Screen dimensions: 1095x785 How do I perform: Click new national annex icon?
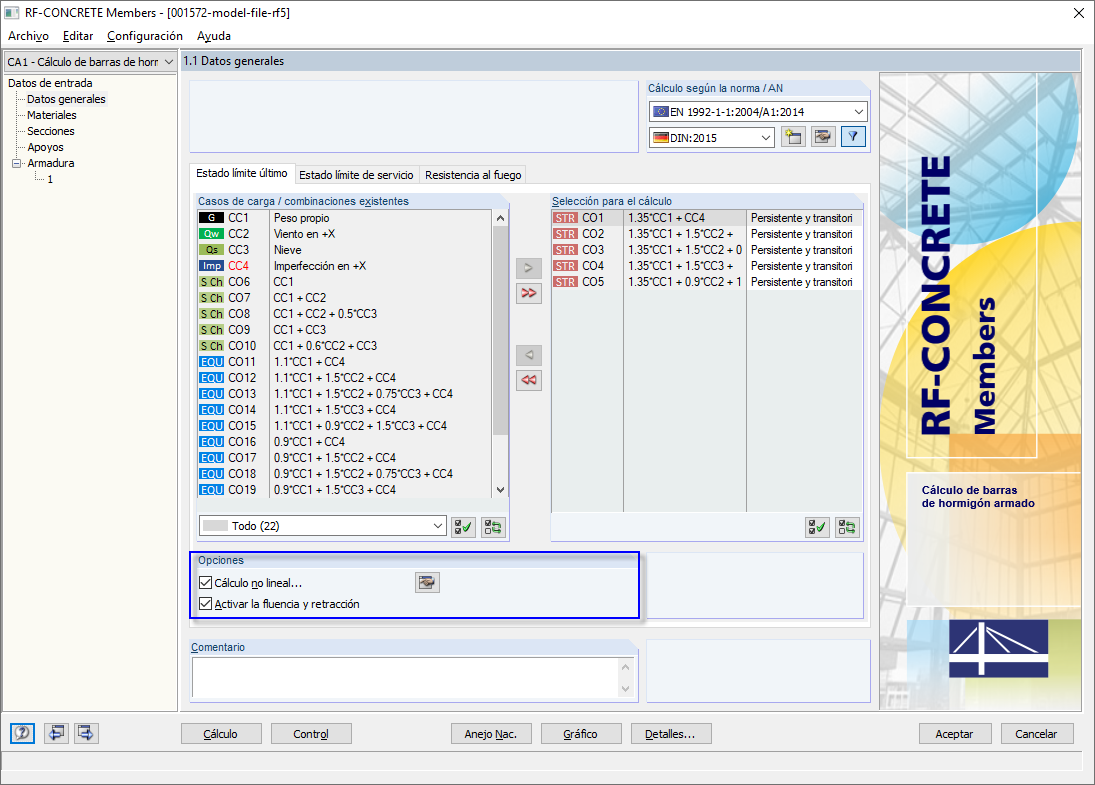pos(793,137)
